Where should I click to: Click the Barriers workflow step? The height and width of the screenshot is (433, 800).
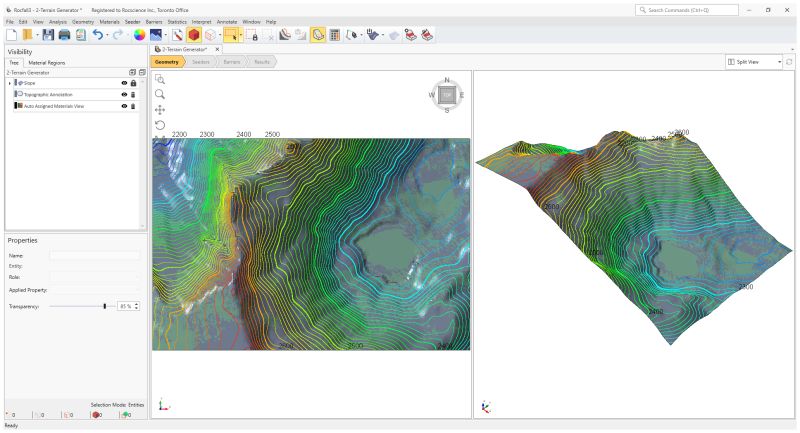232,62
